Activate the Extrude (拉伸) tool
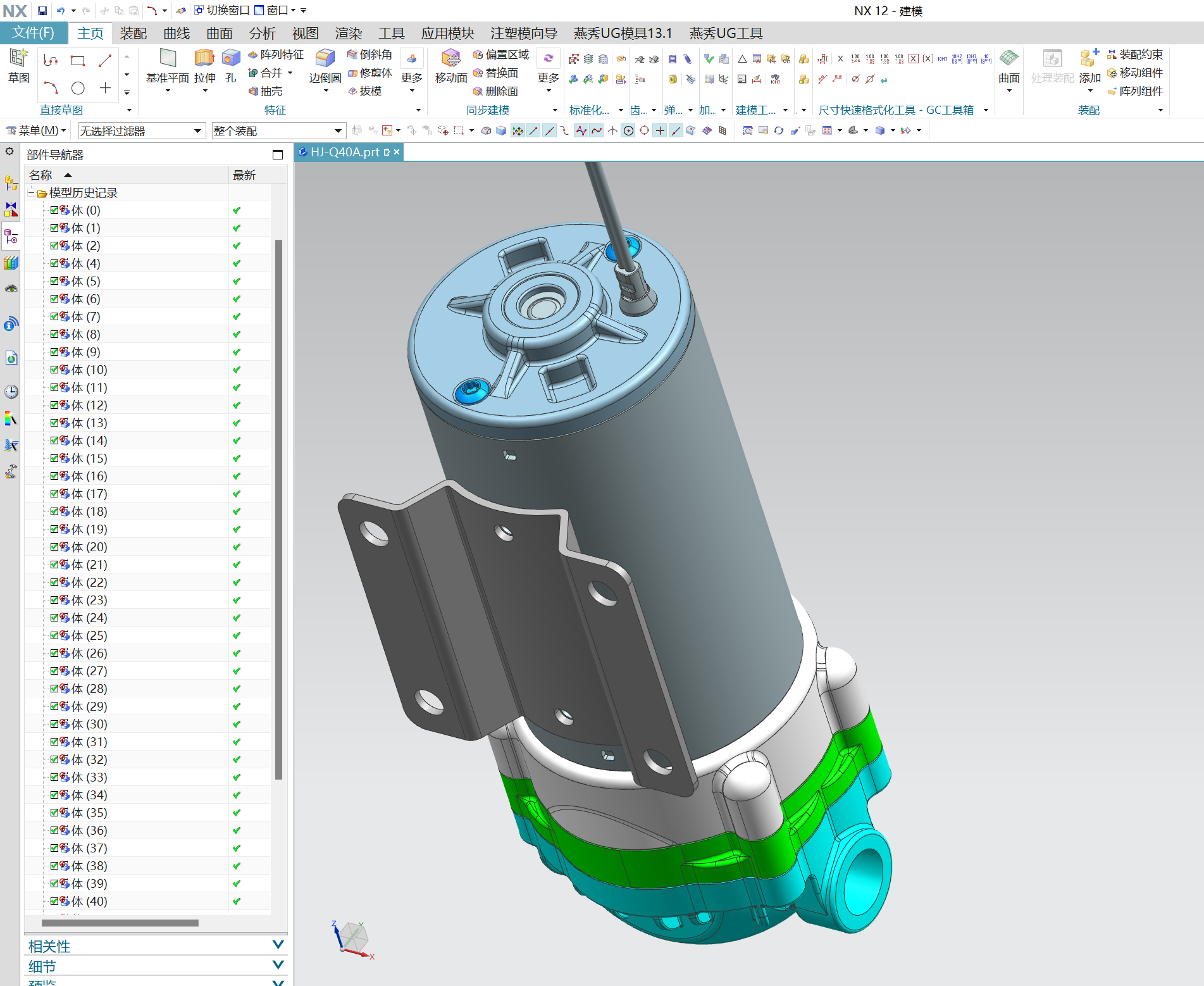 [204, 58]
